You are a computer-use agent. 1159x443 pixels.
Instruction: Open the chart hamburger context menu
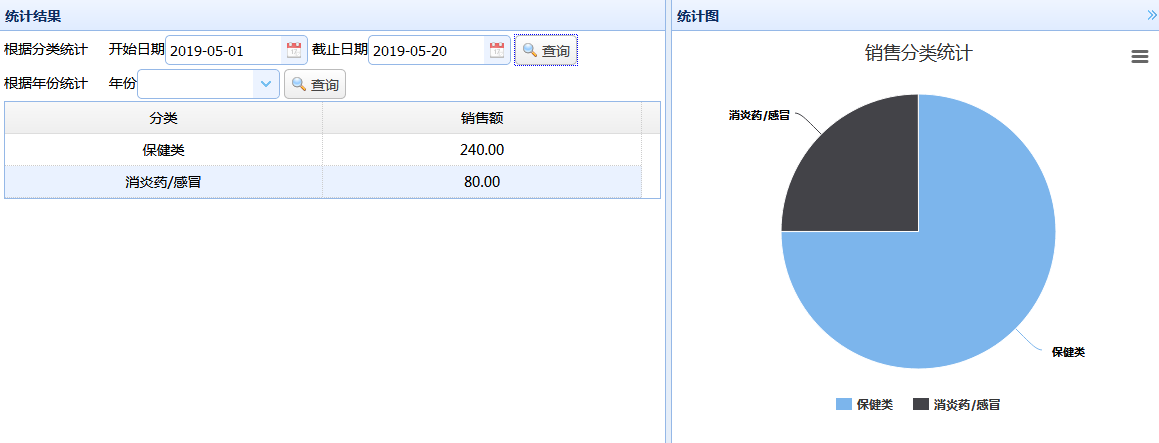click(1140, 57)
